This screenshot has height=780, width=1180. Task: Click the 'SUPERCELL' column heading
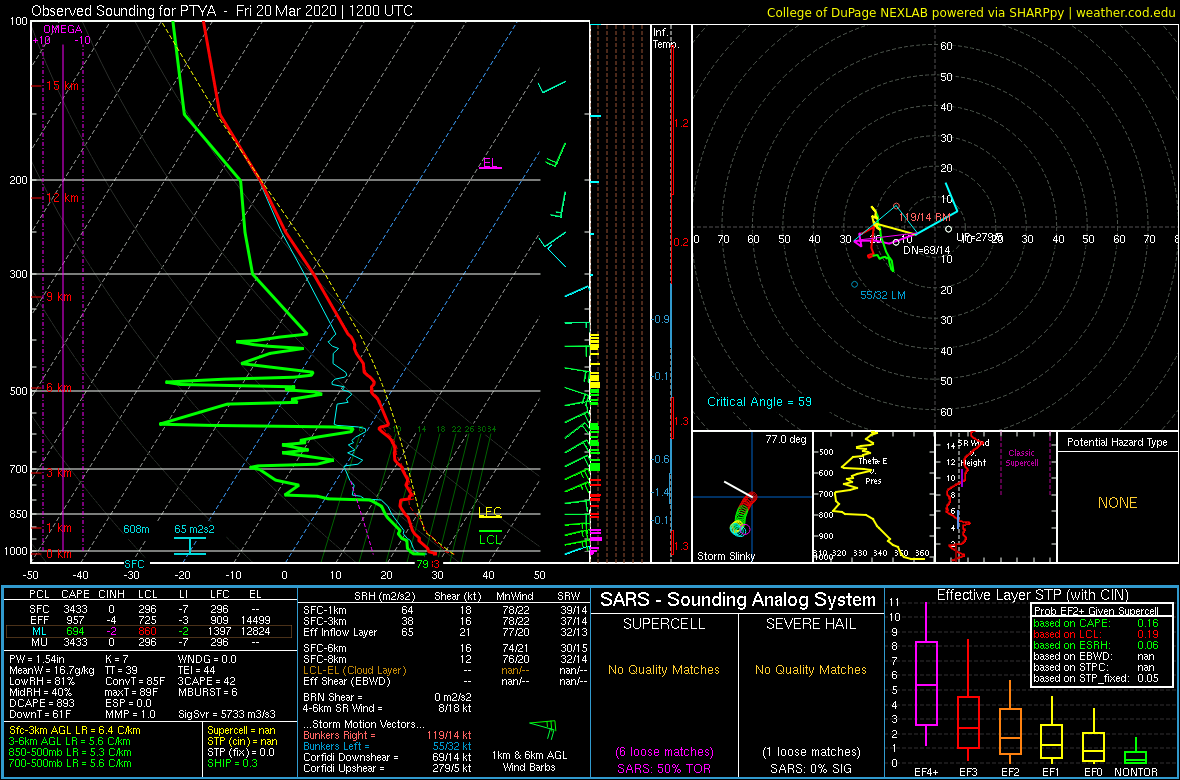[x=664, y=626]
